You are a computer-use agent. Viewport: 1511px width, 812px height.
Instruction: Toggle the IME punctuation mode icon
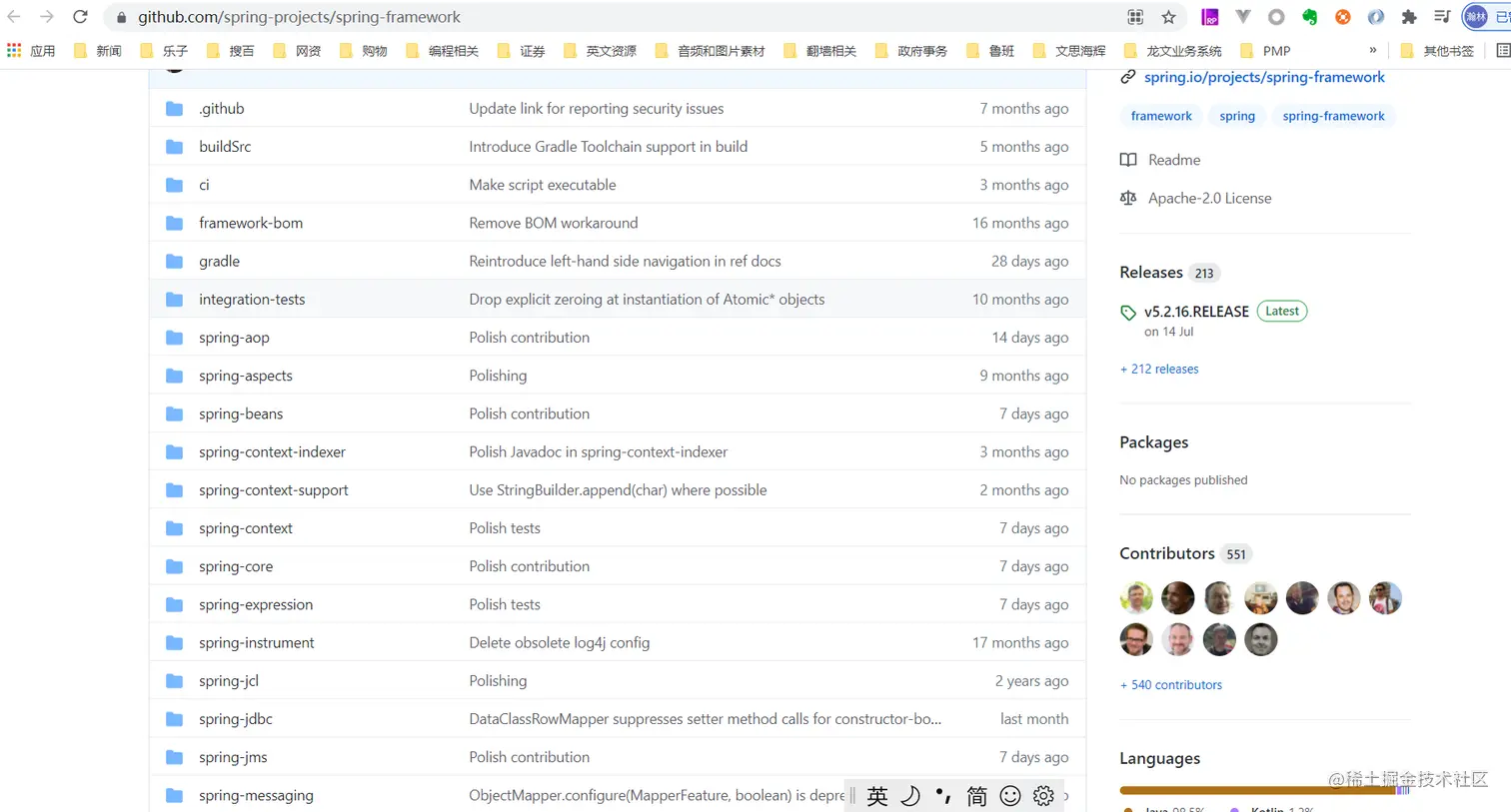point(943,796)
